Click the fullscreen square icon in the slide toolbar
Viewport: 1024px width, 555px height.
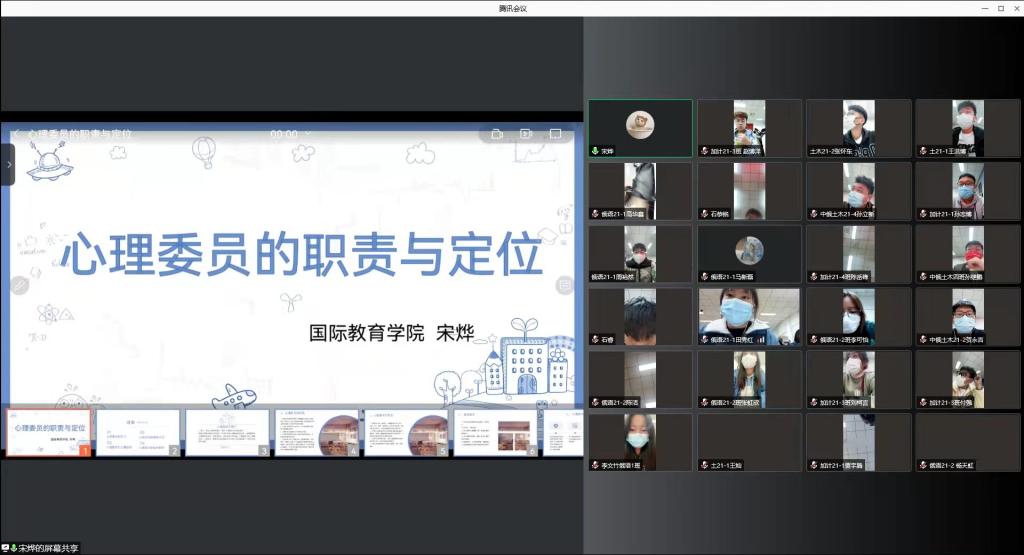click(x=556, y=134)
